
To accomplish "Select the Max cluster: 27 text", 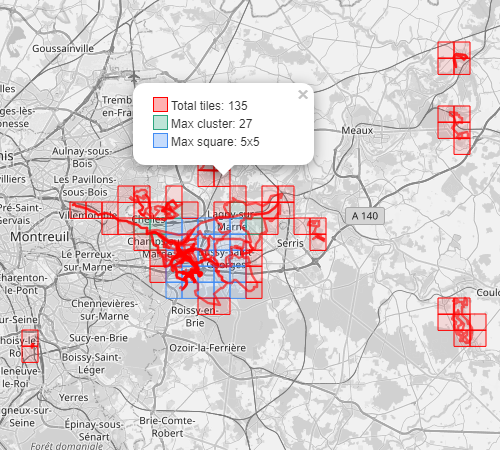I will [212, 124].
